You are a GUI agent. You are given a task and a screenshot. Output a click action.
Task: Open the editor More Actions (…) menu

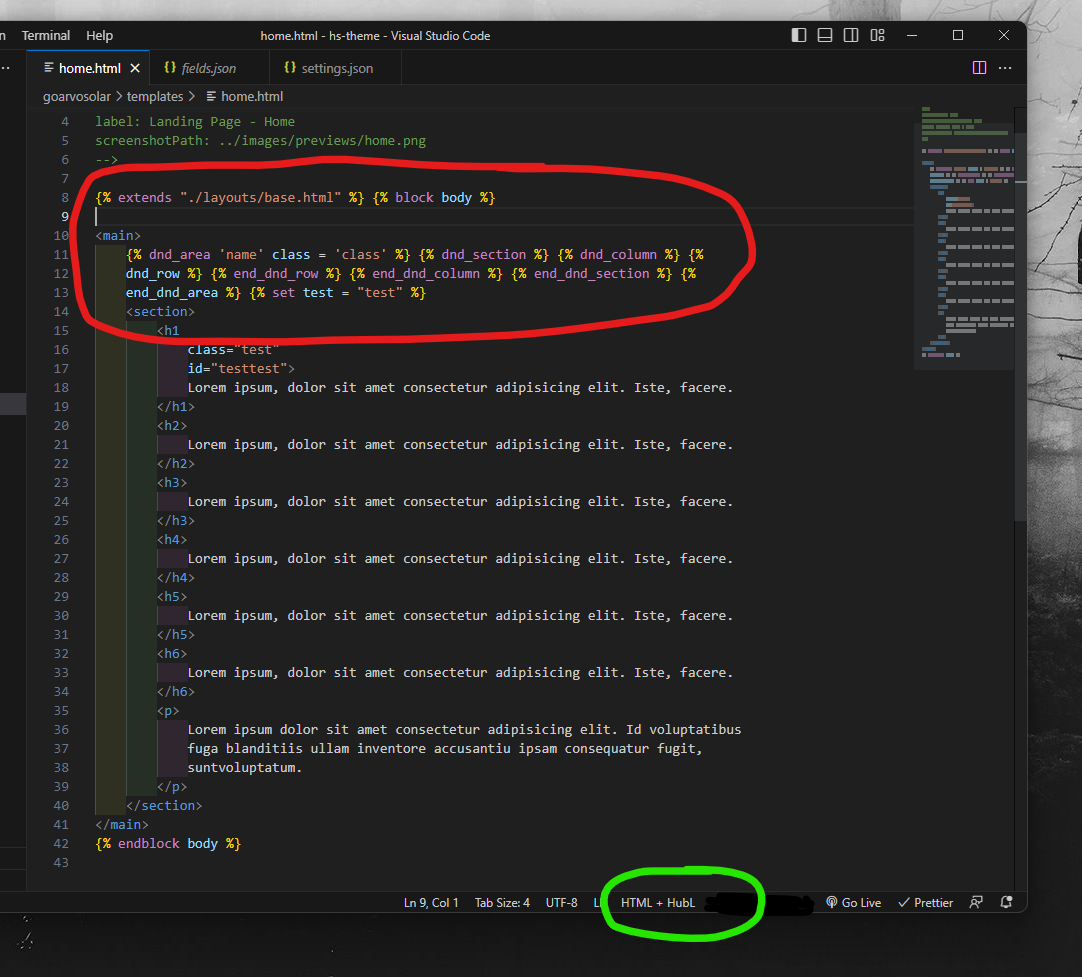(1004, 68)
